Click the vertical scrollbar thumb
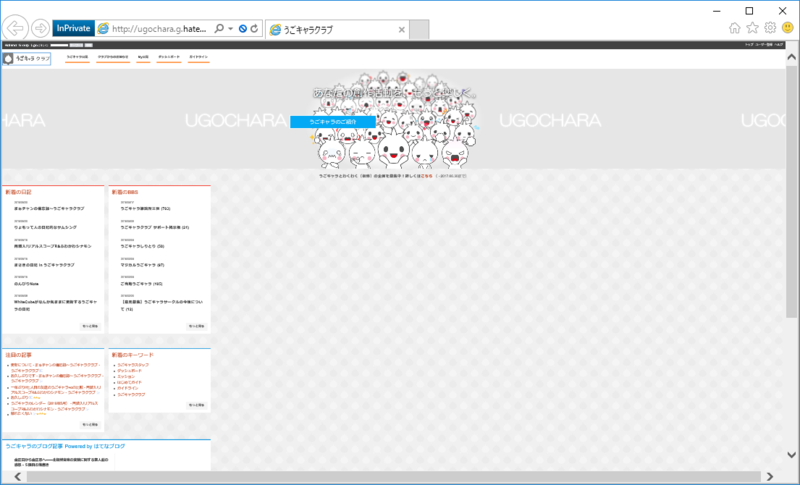 coord(791,191)
